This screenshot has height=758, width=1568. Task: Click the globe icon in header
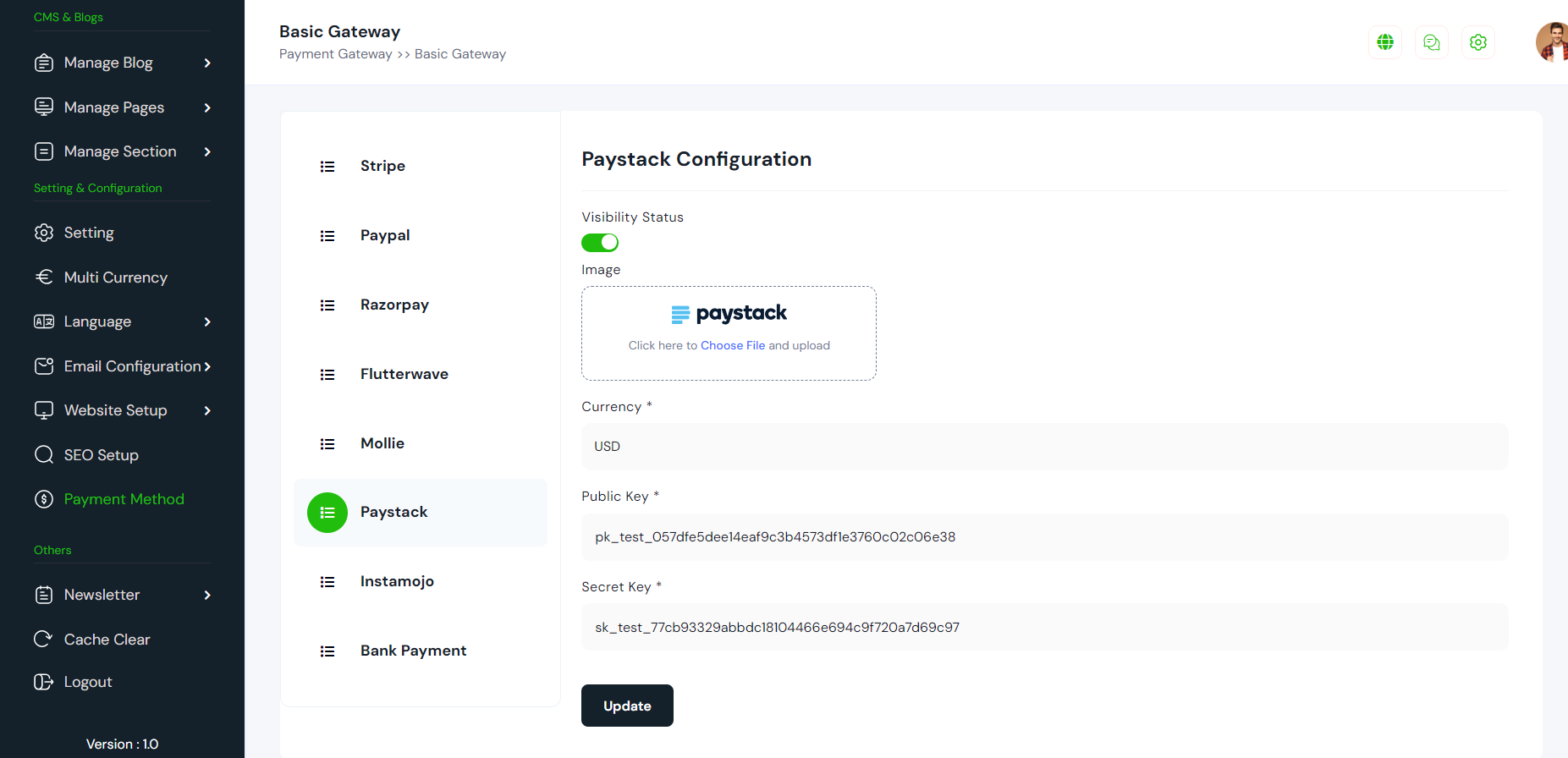coord(1385,42)
